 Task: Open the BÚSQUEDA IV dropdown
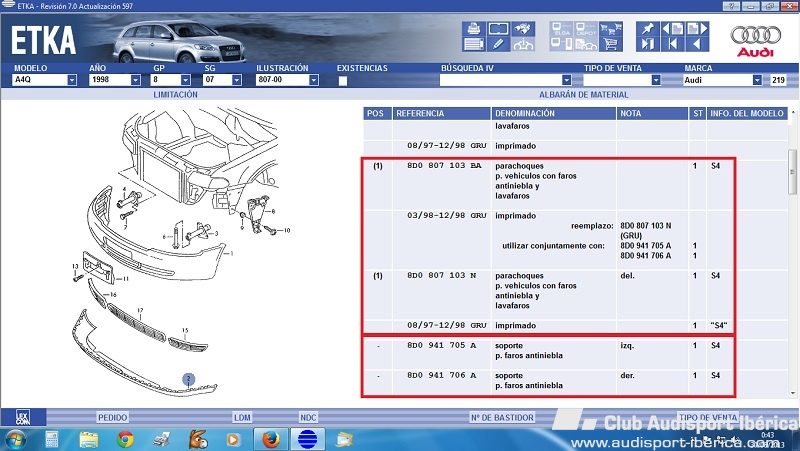pyautogui.click(x=566, y=80)
